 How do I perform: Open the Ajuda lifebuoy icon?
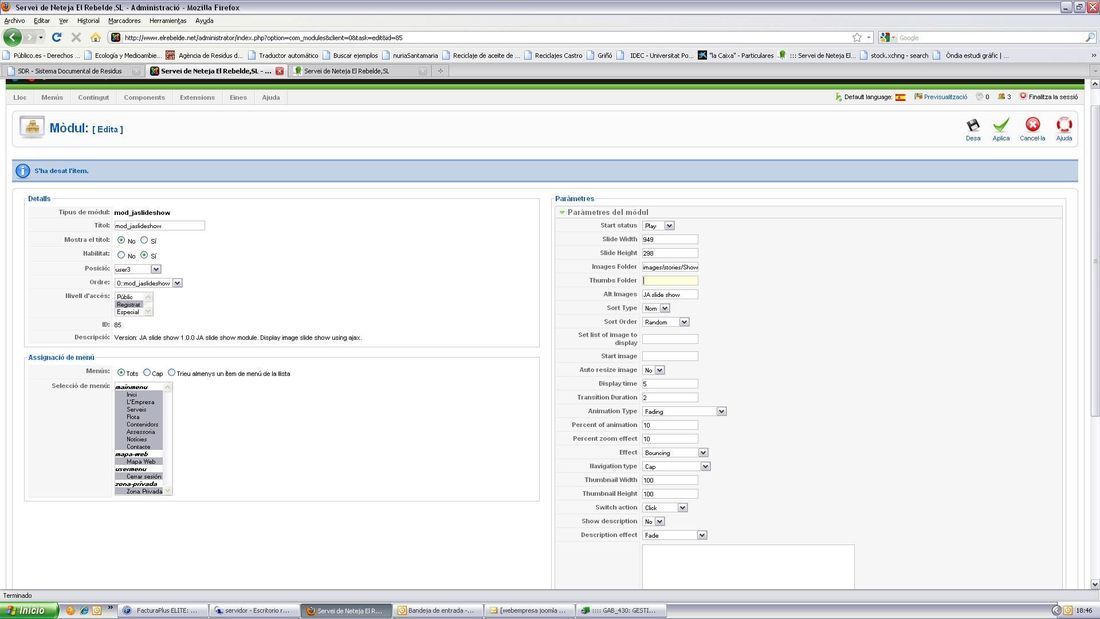(x=1064, y=125)
